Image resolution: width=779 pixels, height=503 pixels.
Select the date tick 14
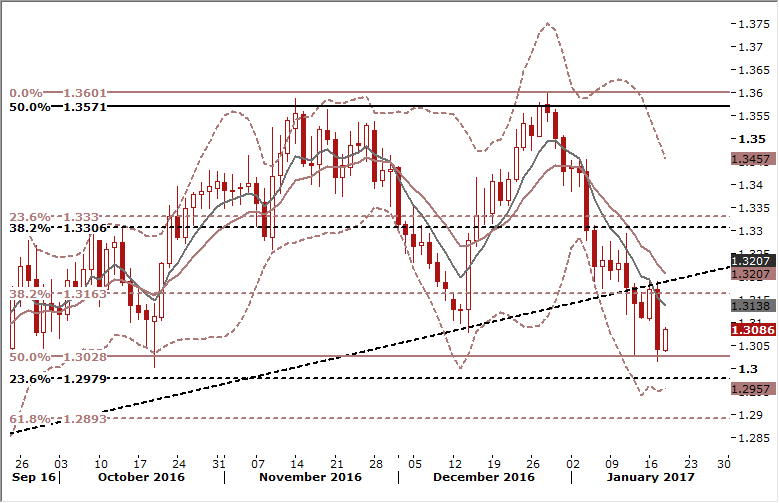(x=297, y=464)
